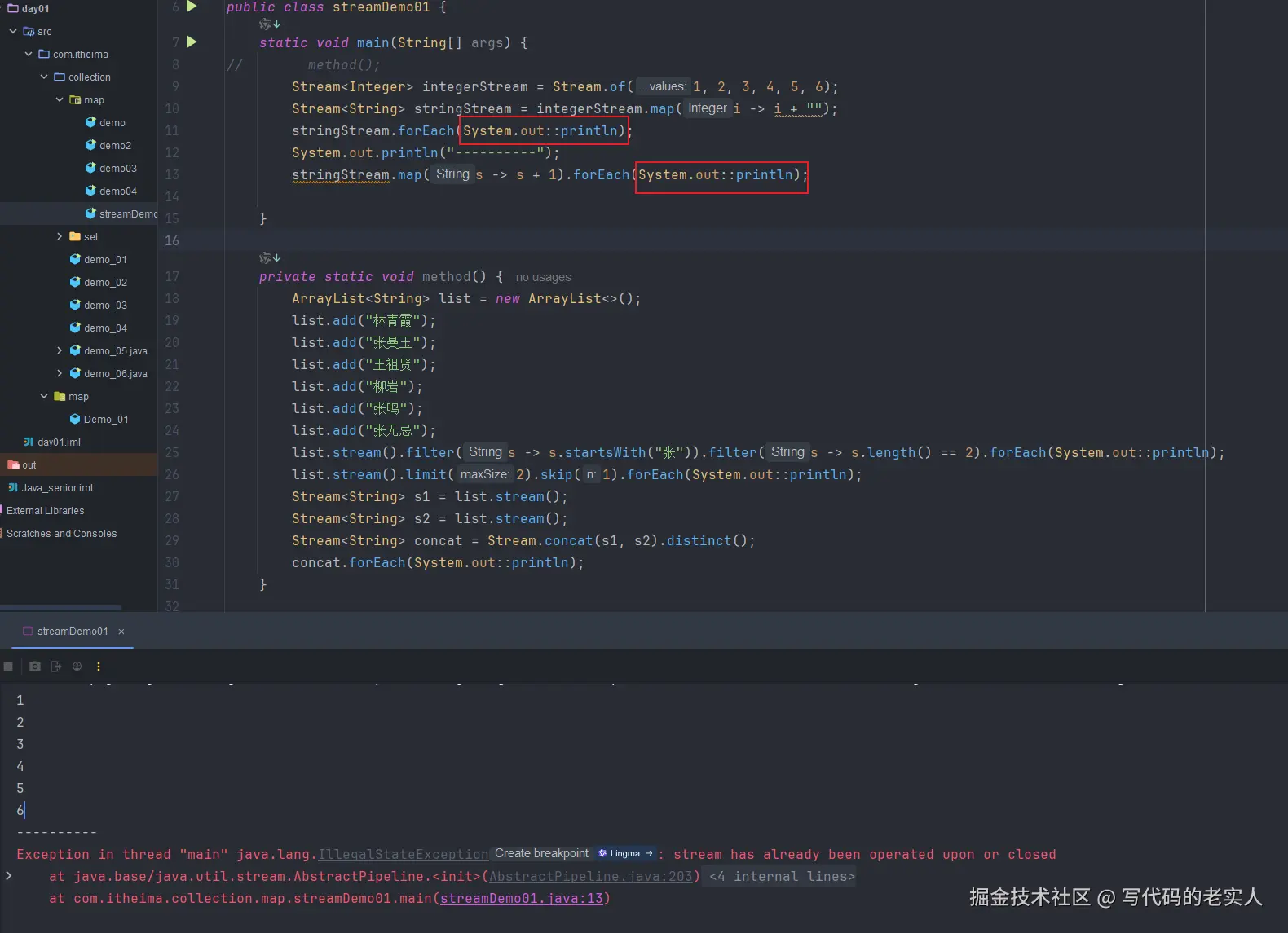Run main method via gutter arrow on line 7
This screenshot has height=933, width=1288.
pos(192,42)
